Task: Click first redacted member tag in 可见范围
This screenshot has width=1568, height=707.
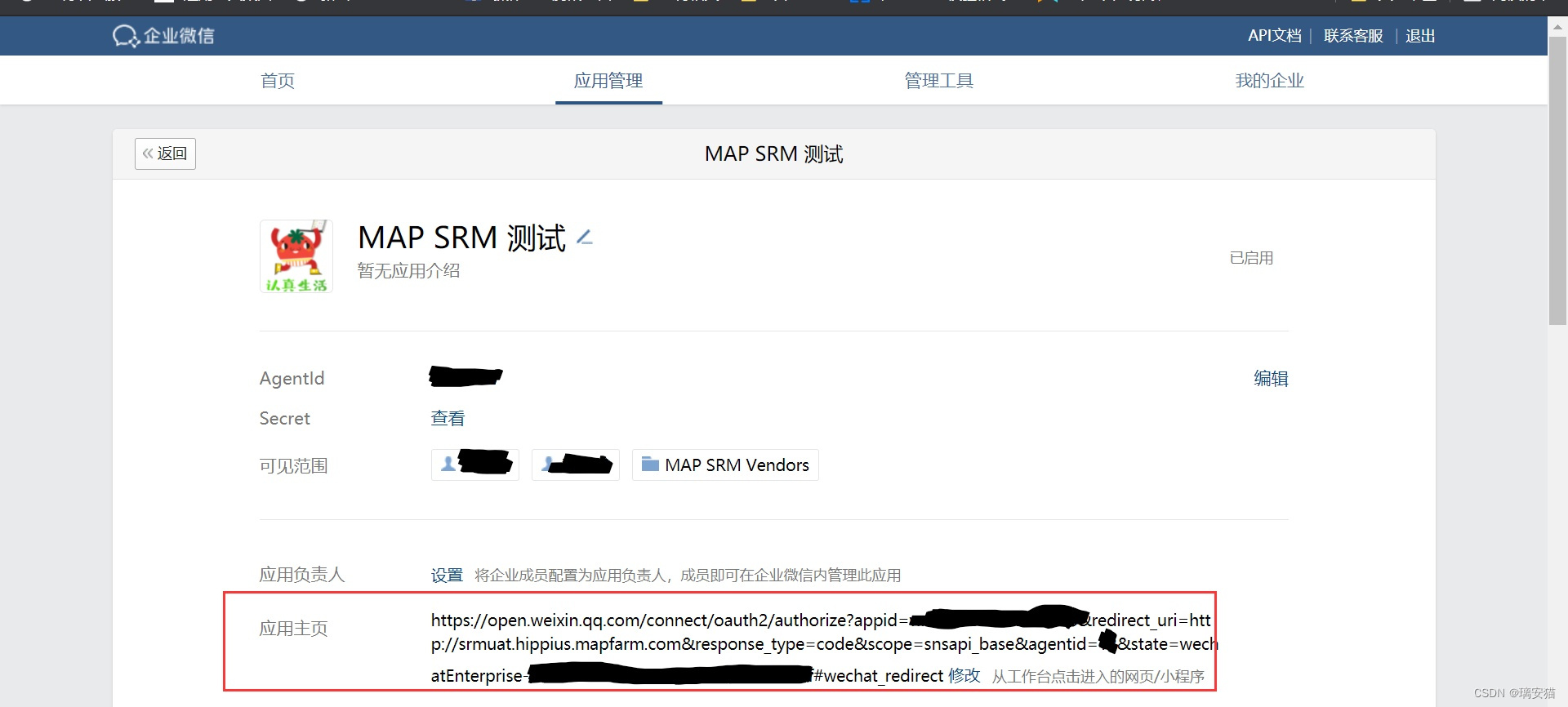Action: (x=475, y=465)
